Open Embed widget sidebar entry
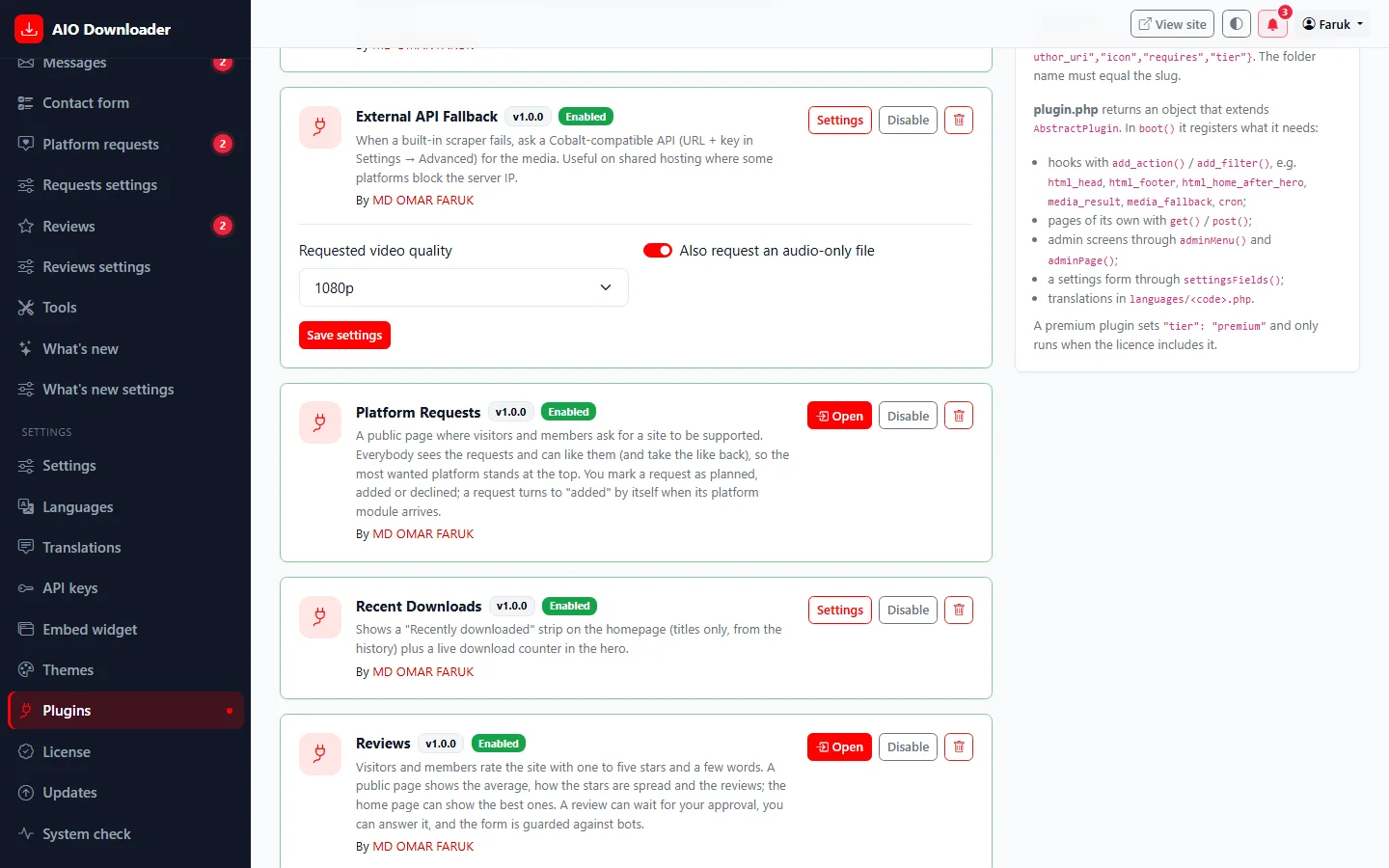 (125, 630)
